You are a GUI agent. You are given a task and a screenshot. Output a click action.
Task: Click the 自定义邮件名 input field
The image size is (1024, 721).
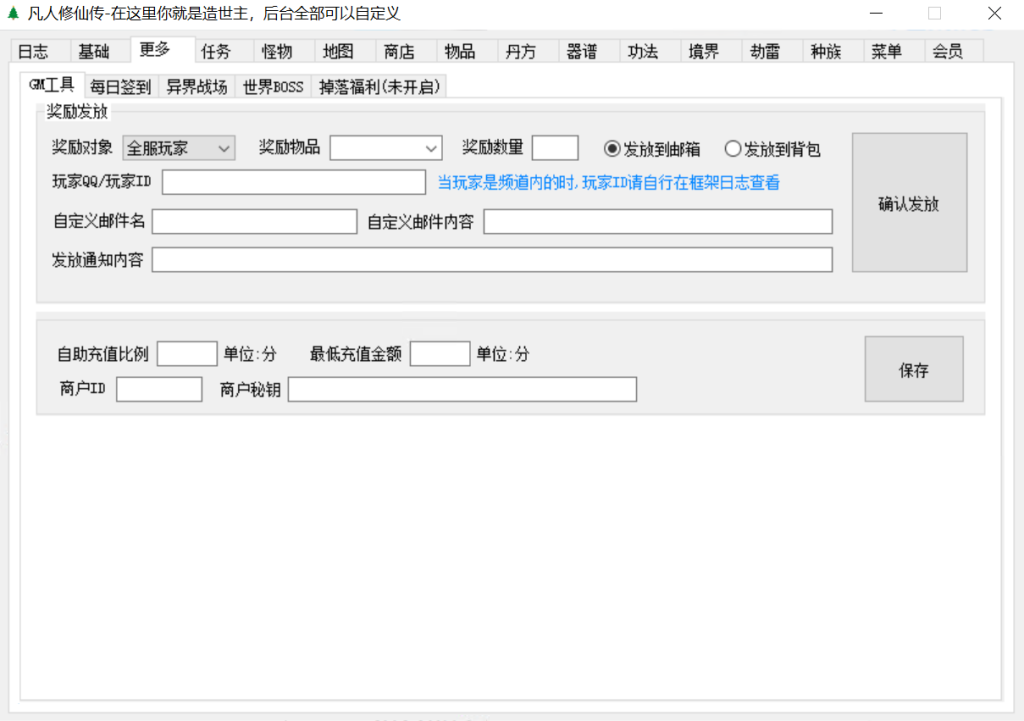[254, 221]
